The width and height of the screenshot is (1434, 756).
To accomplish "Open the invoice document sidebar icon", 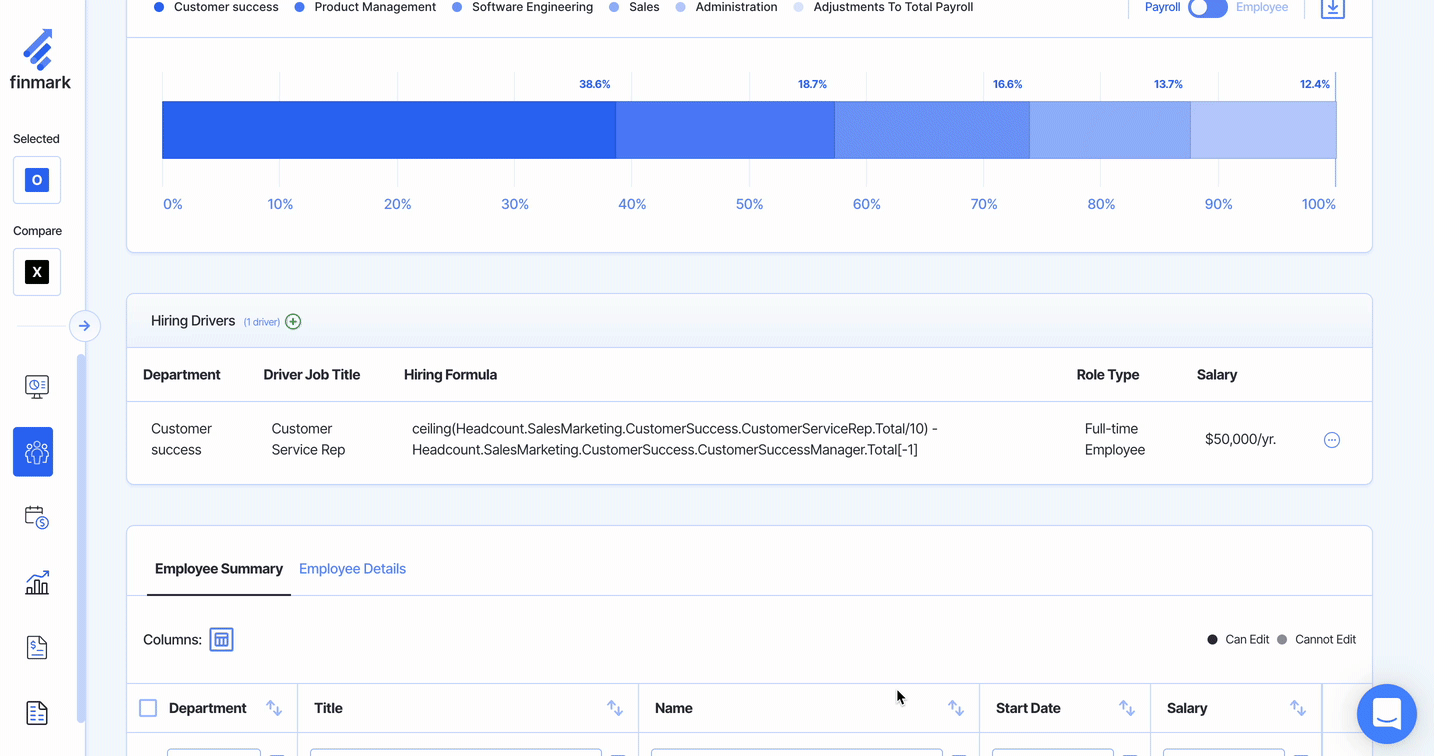I will (x=36, y=648).
